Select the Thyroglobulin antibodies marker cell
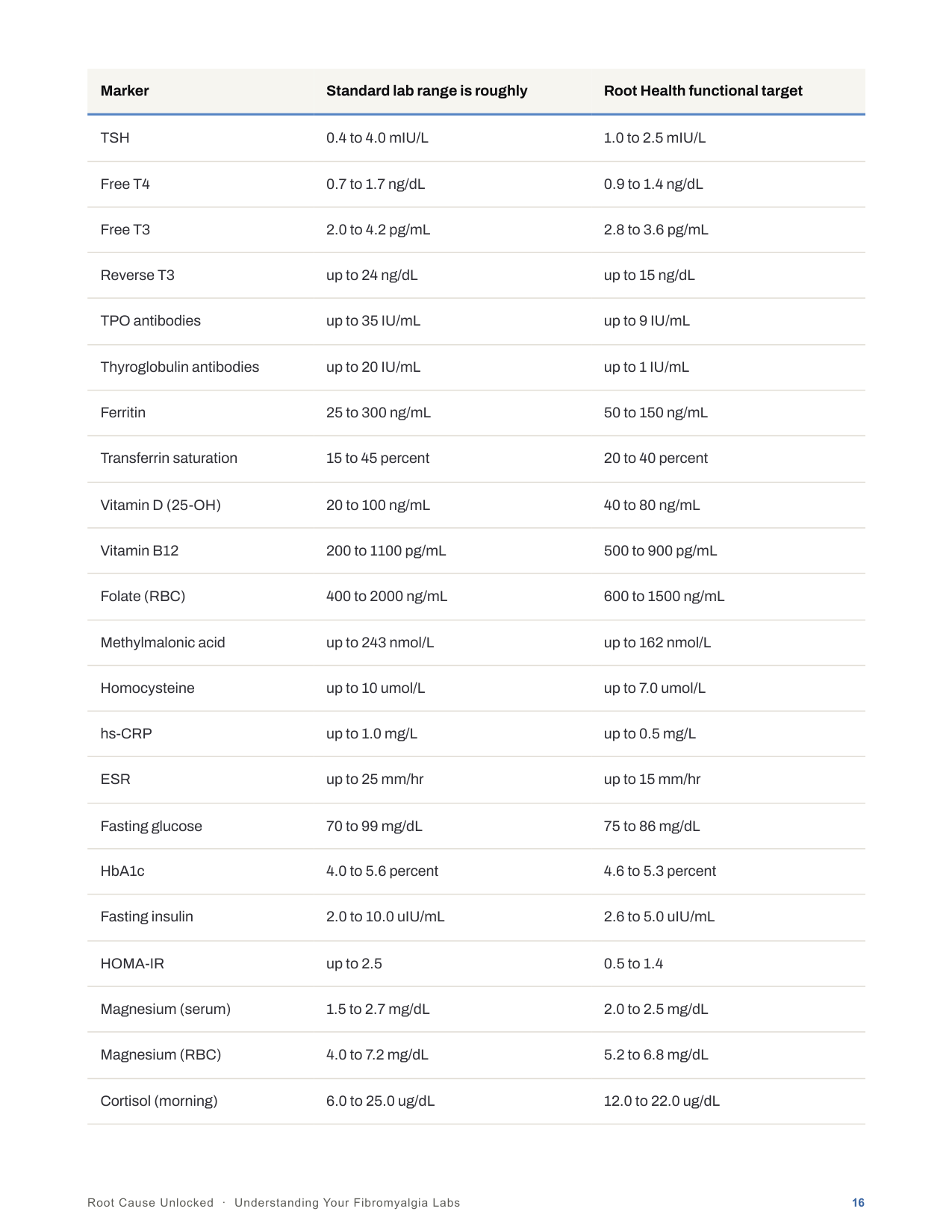This screenshot has height=1232, width=952. coord(180,367)
